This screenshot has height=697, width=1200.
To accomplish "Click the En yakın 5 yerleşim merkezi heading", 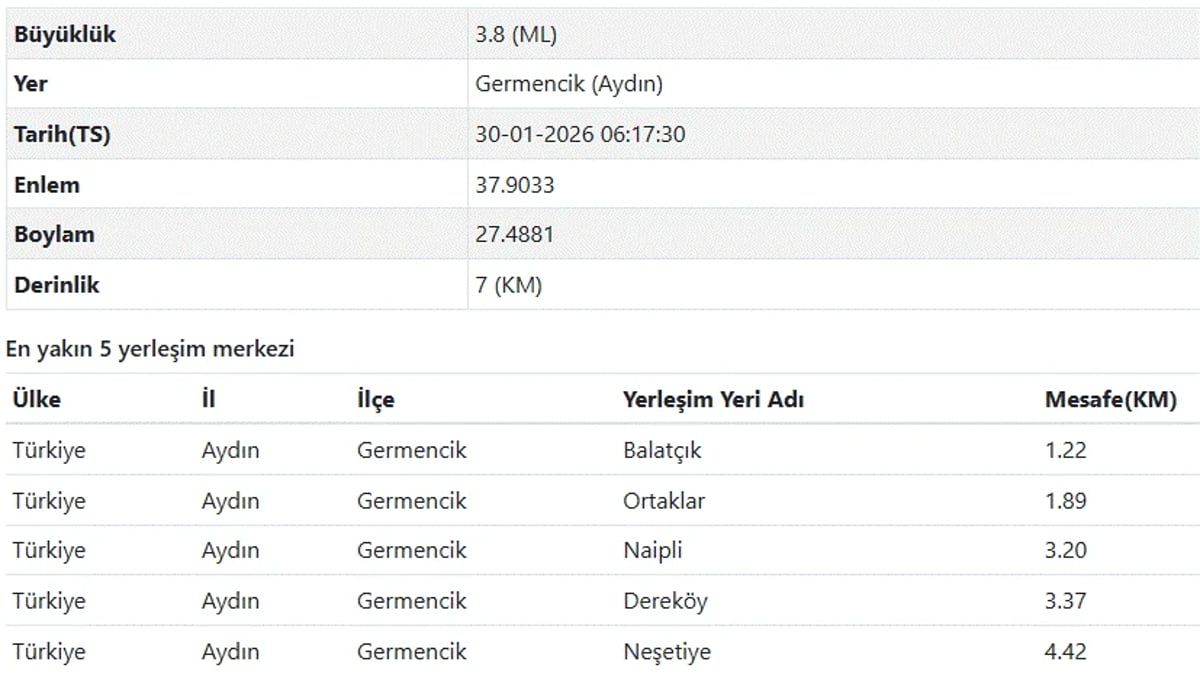I will [150, 350].
